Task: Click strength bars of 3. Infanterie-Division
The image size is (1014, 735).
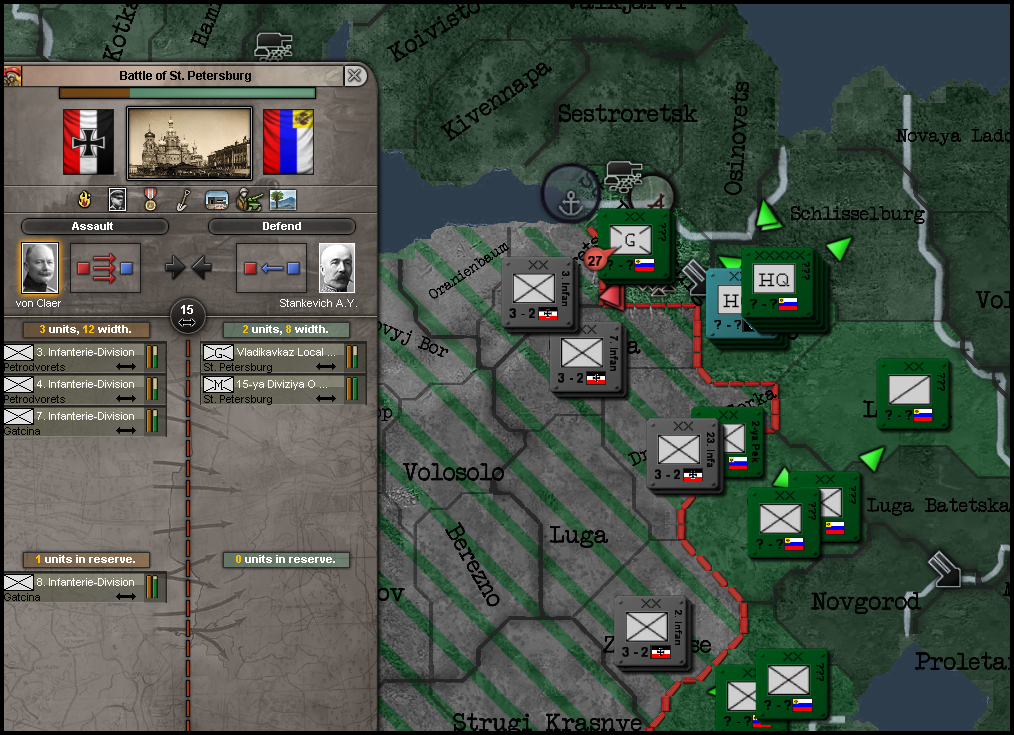Action: 152,356
